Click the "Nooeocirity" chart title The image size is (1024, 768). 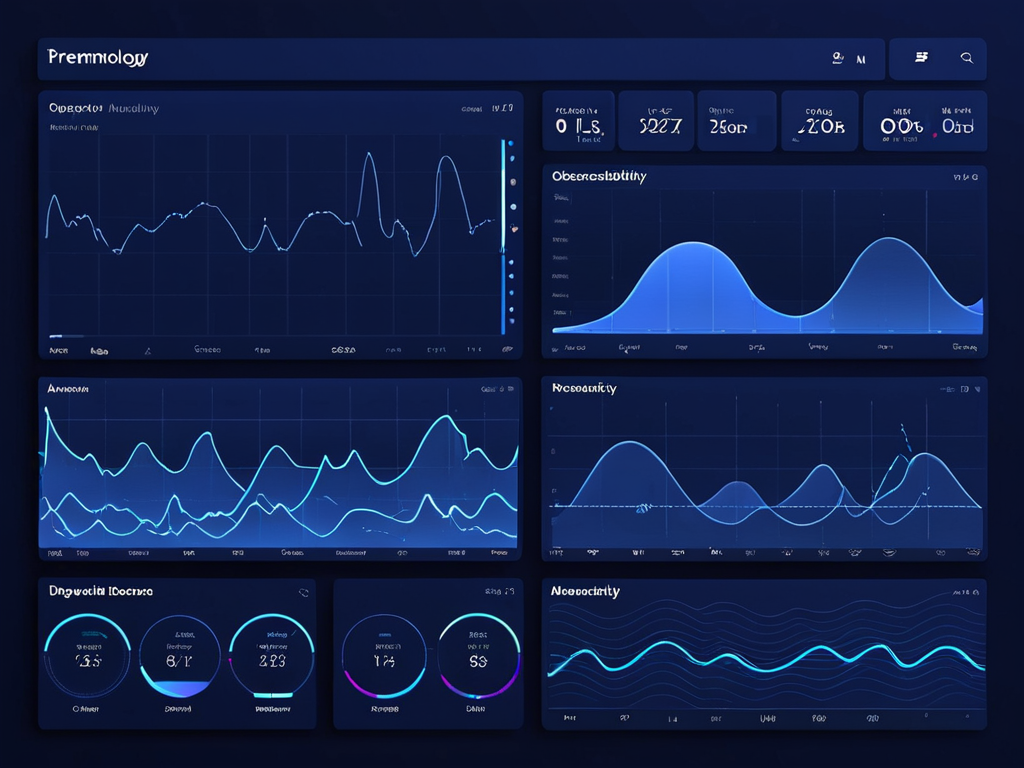point(585,591)
